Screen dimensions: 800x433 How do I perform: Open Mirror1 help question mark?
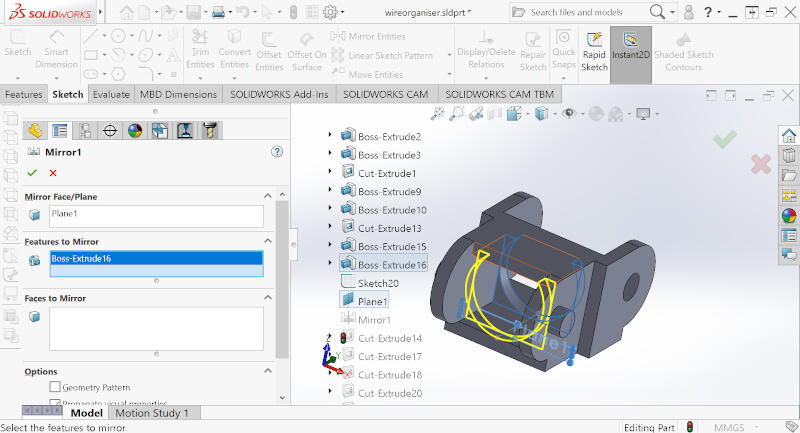[277, 151]
